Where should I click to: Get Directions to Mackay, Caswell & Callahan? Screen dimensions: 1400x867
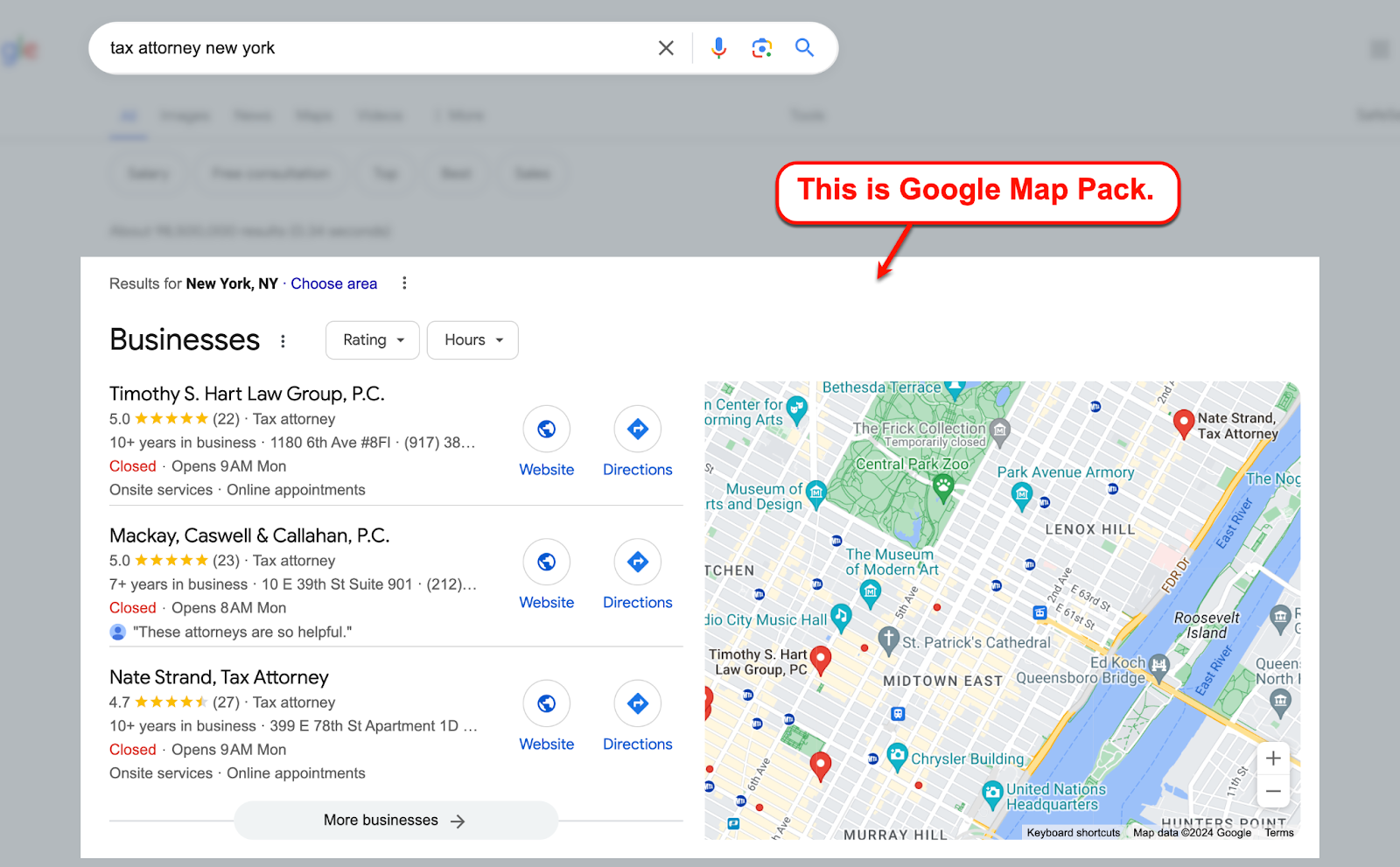[637, 563]
